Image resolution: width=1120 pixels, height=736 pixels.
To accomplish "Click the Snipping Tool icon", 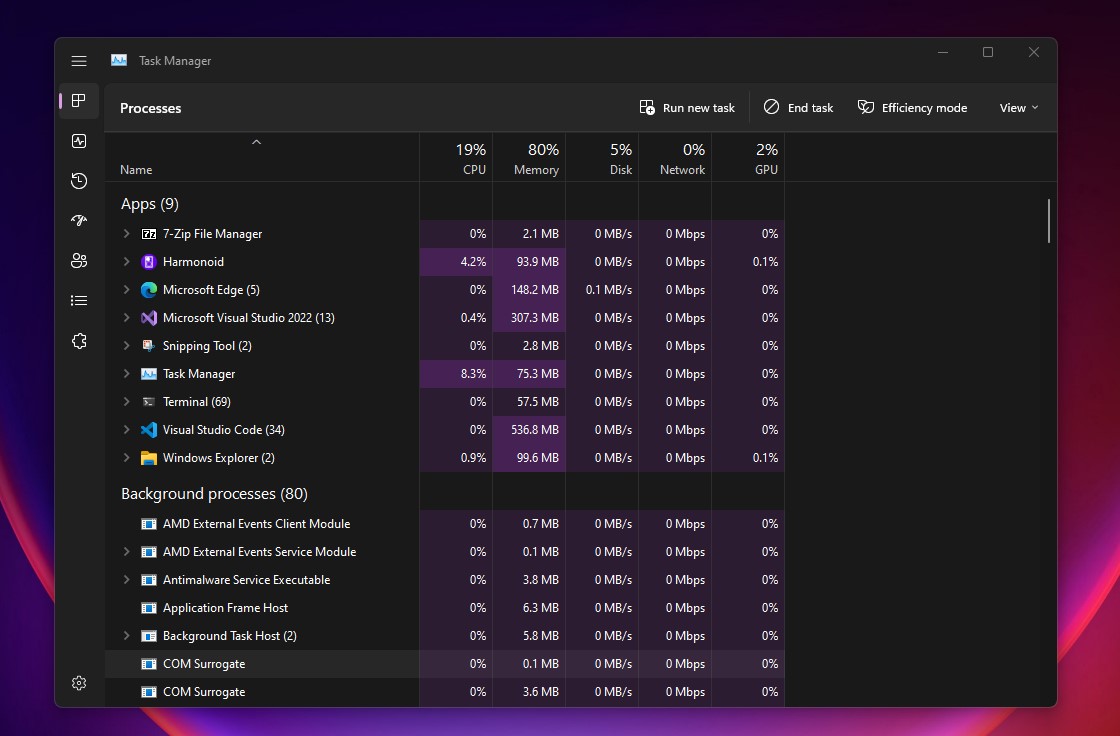I will (149, 346).
